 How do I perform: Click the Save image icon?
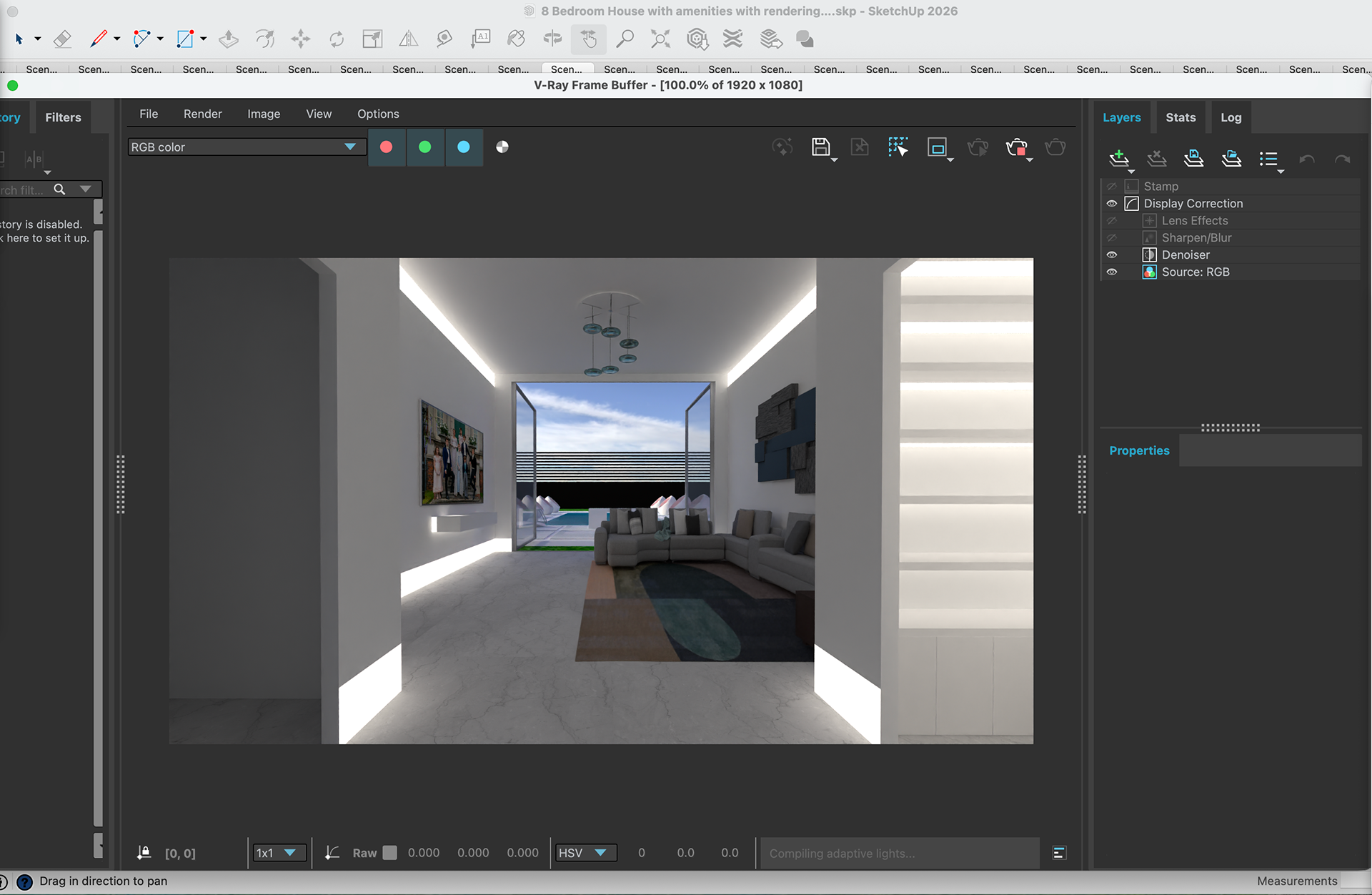(x=821, y=147)
